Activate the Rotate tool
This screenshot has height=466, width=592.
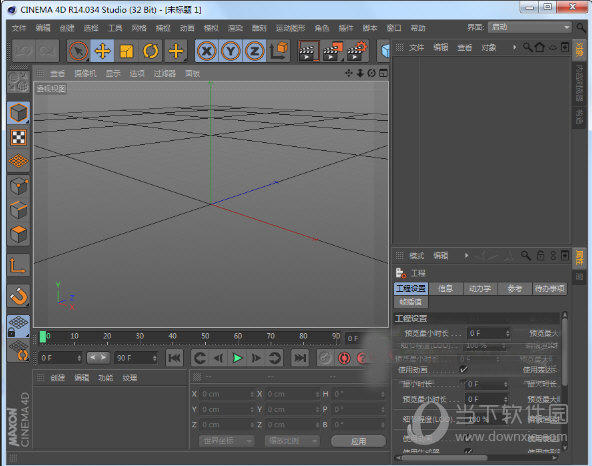(151, 51)
